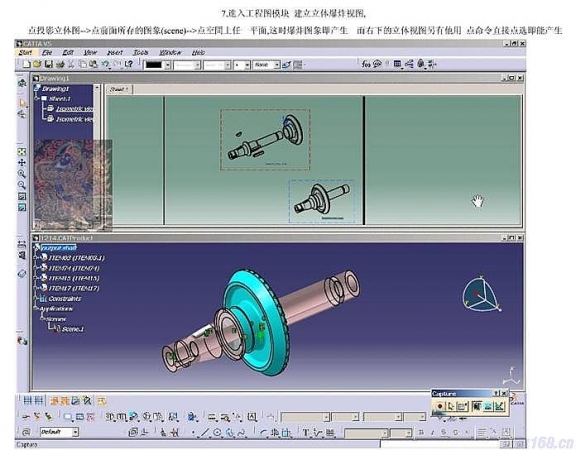Screen dimensions: 576x450
Task: Expand the Constraints tree node
Action: pyautogui.click(x=36, y=298)
